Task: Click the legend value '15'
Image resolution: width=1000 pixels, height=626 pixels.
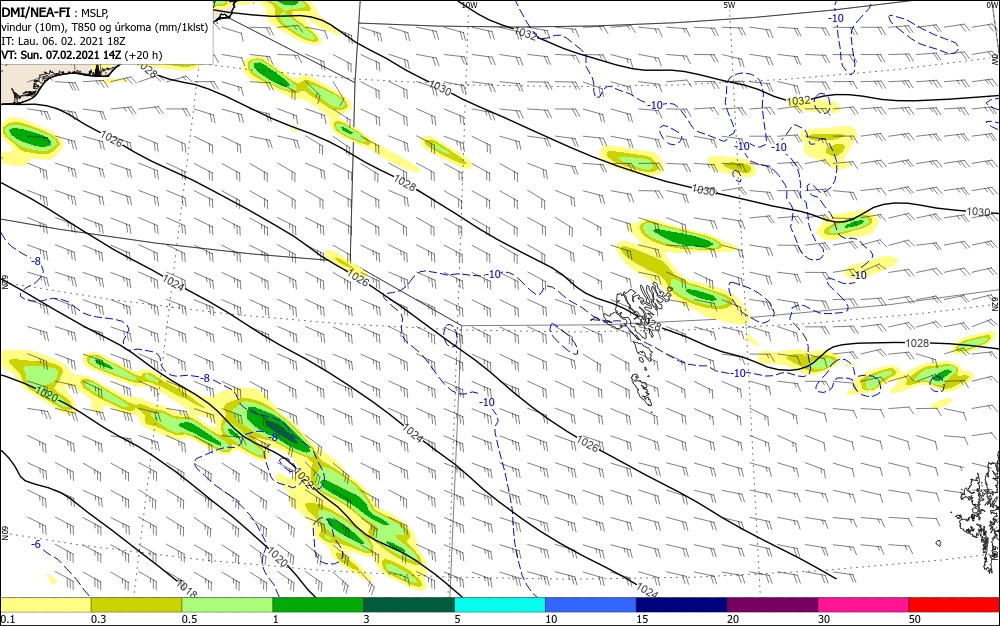Action: click(x=642, y=619)
